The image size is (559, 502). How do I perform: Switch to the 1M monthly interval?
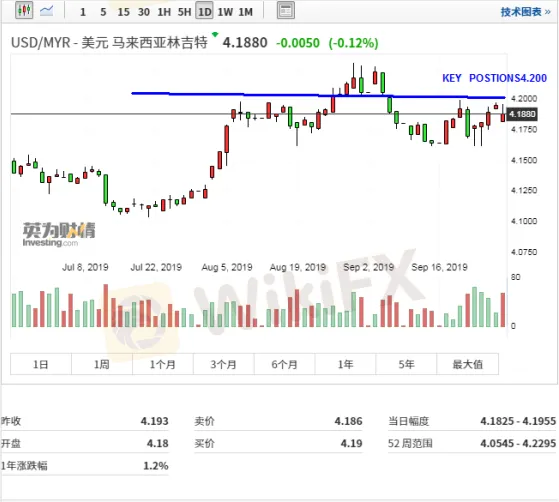pos(246,12)
